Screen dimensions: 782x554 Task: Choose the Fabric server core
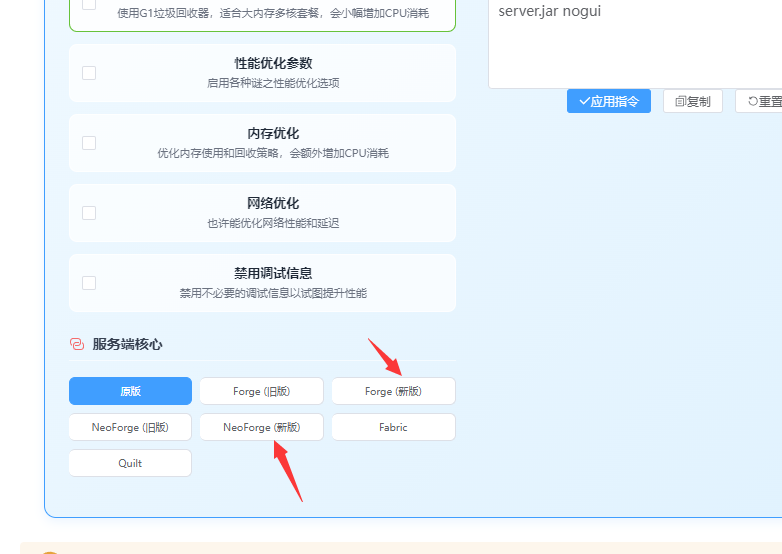[393, 427]
